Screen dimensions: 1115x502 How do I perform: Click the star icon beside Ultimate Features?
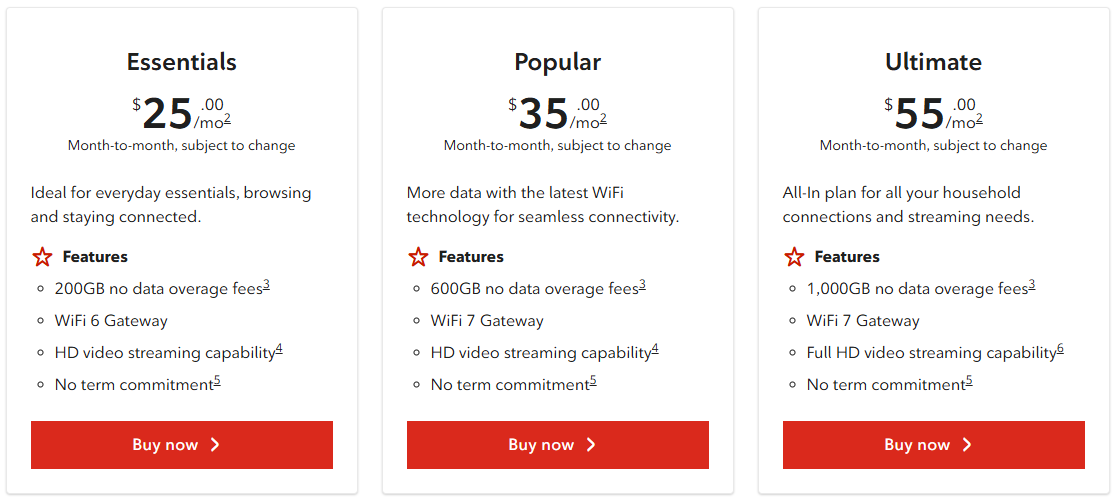click(x=794, y=257)
